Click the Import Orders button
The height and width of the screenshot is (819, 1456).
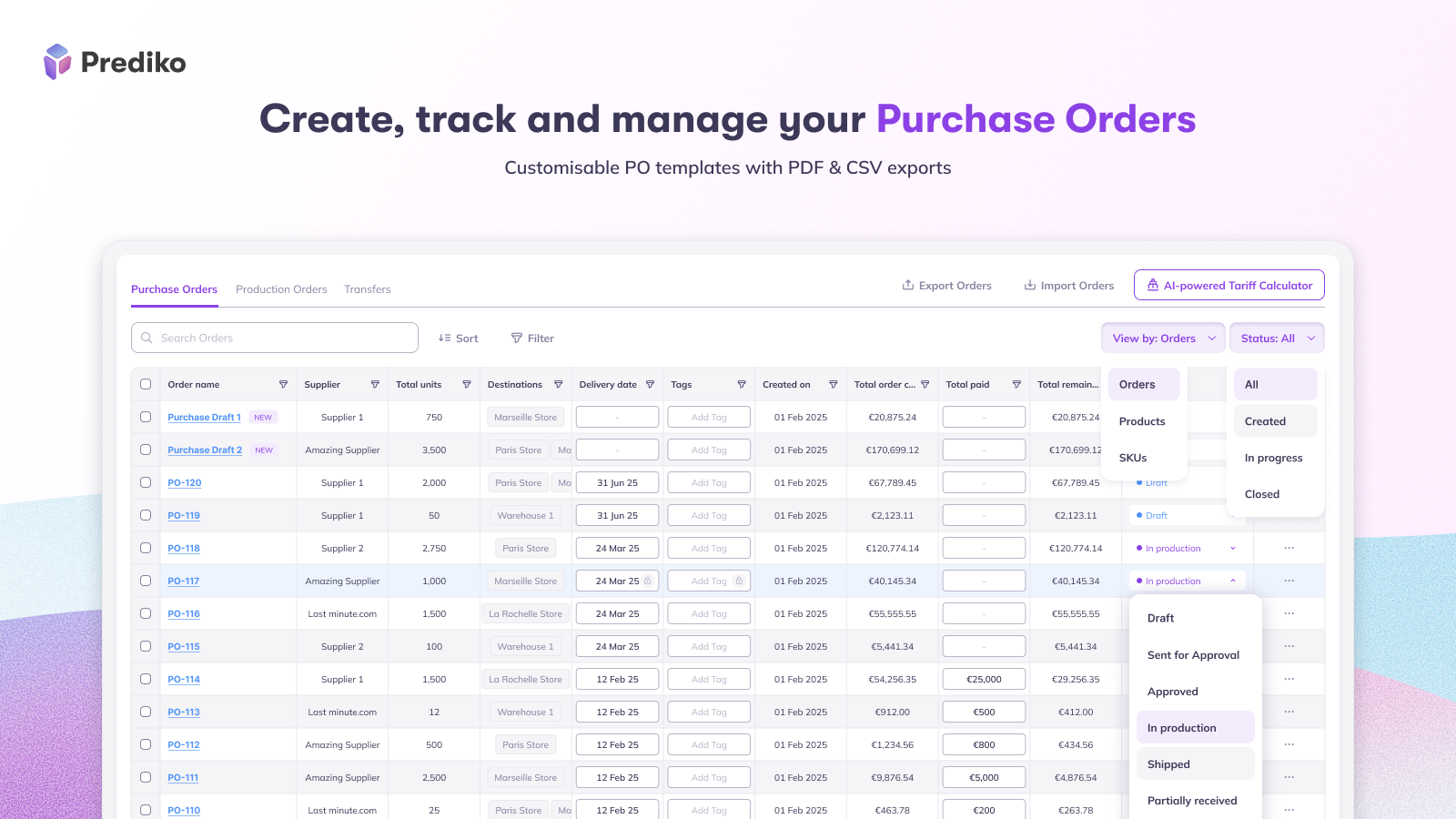[x=1068, y=285]
